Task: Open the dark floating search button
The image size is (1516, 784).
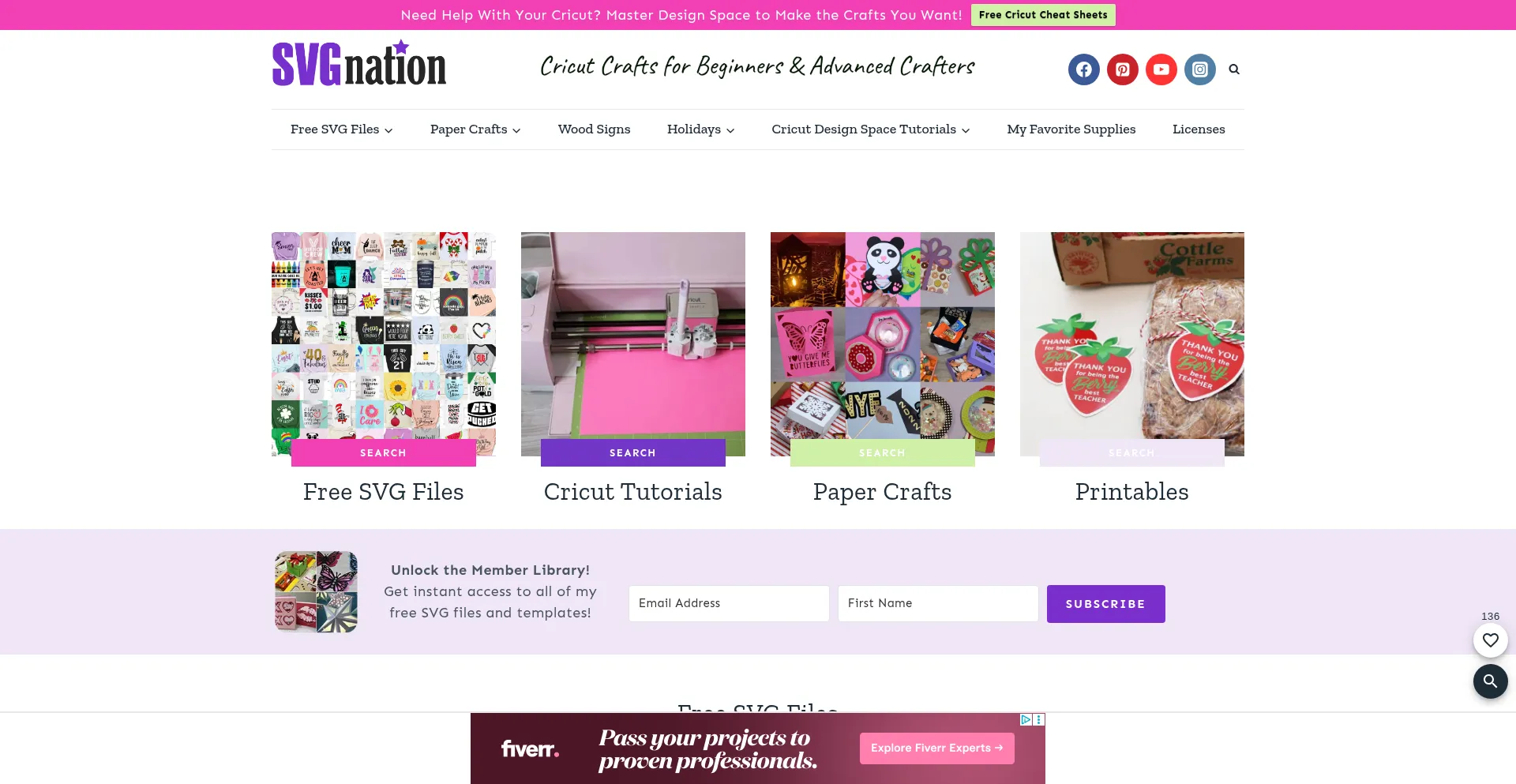Action: tap(1490, 681)
